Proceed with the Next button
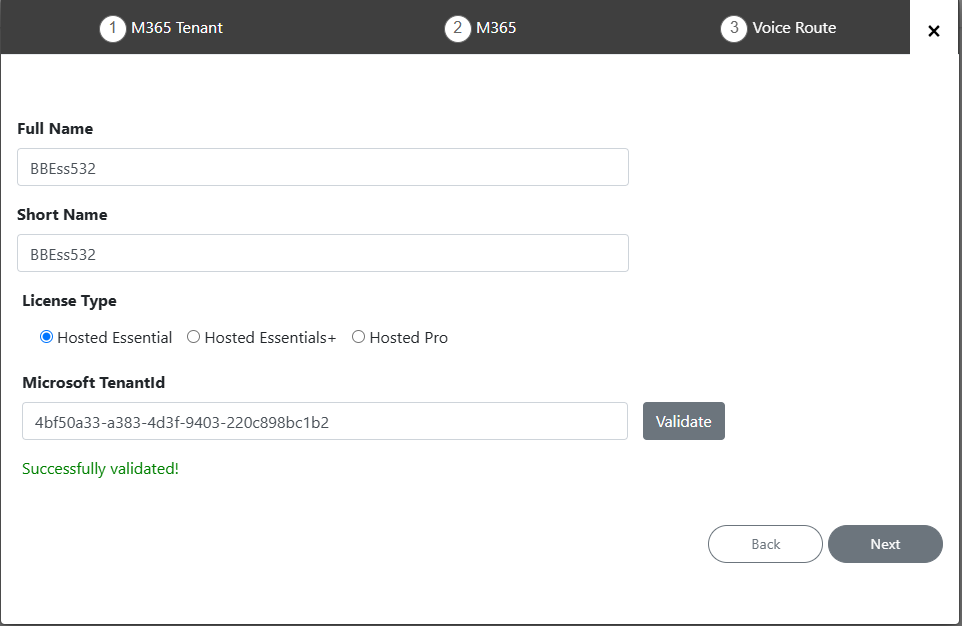The height and width of the screenshot is (626, 962). tap(885, 544)
